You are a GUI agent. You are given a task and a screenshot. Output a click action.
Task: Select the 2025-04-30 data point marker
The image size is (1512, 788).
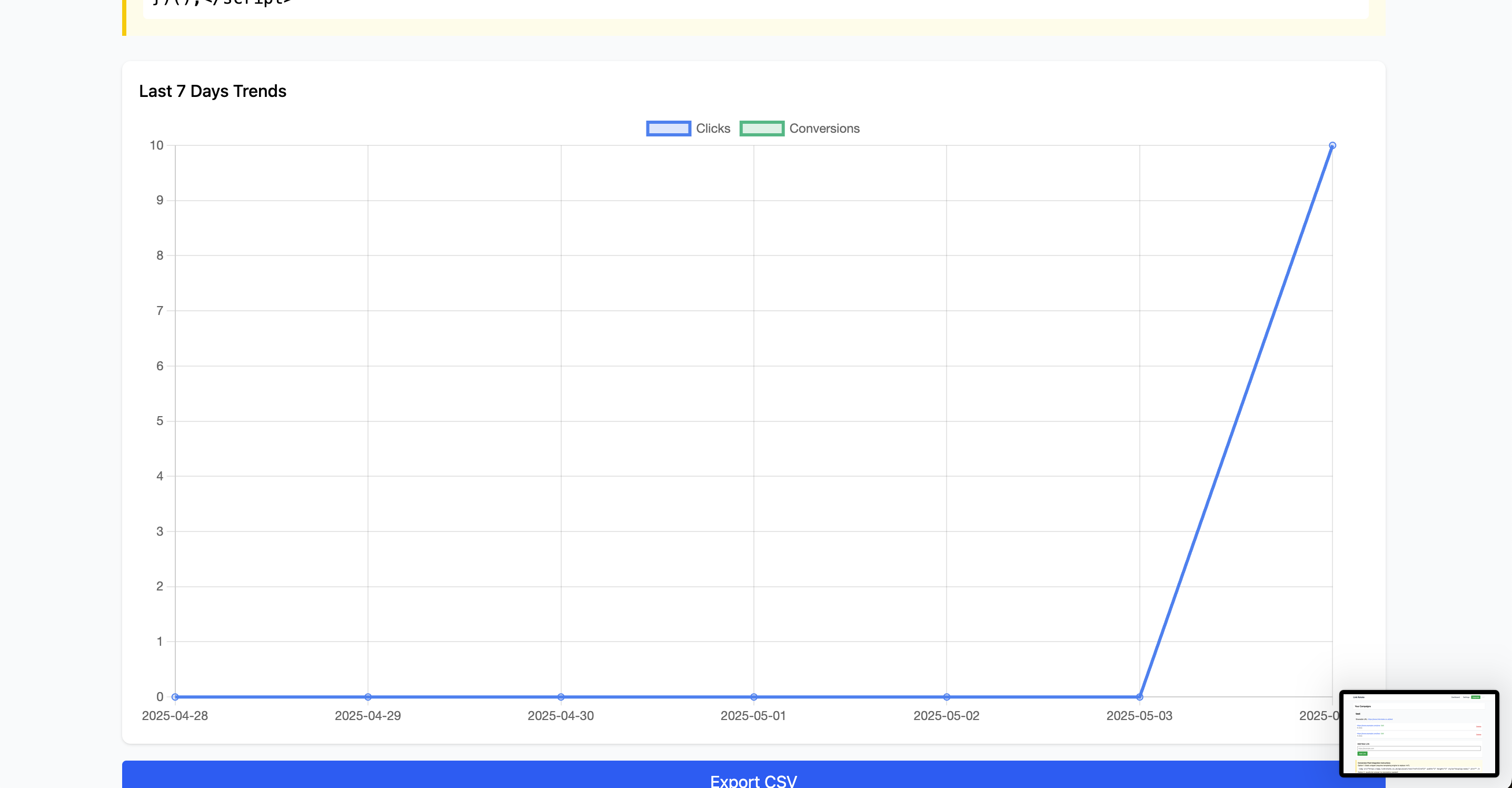coord(561,697)
